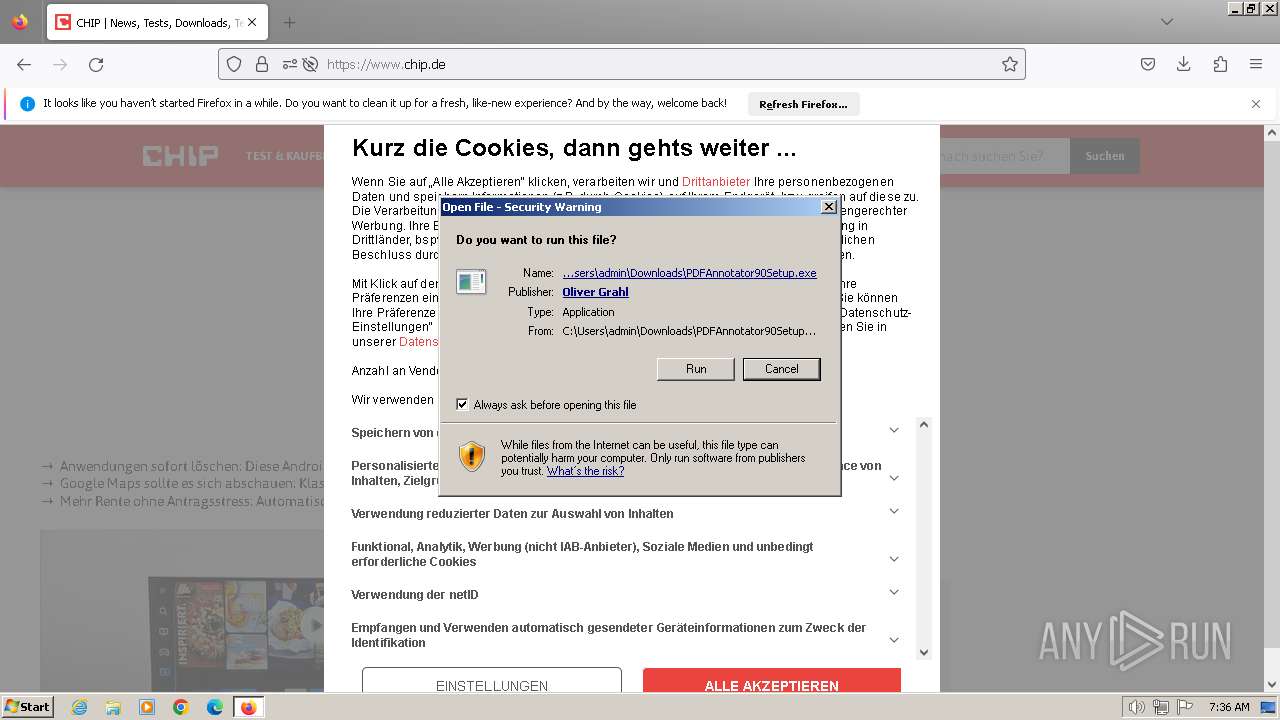Open File Explorer from the taskbar
Viewport: 1280px width, 720px height.
click(113, 707)
